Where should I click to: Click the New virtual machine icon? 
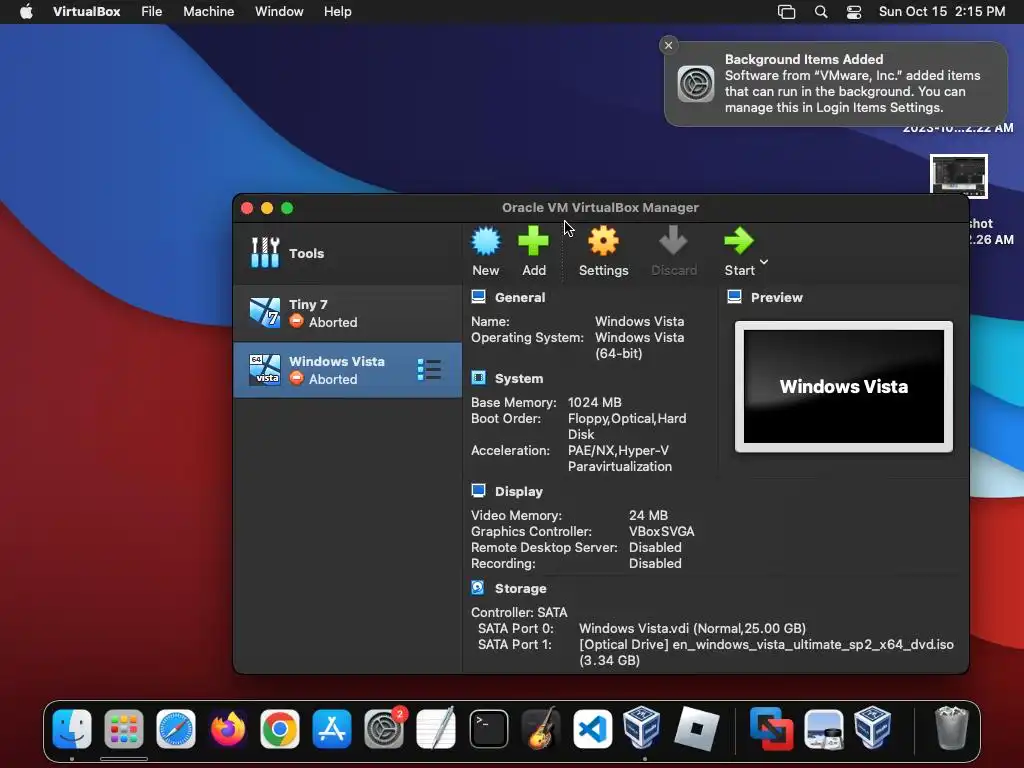486,241
